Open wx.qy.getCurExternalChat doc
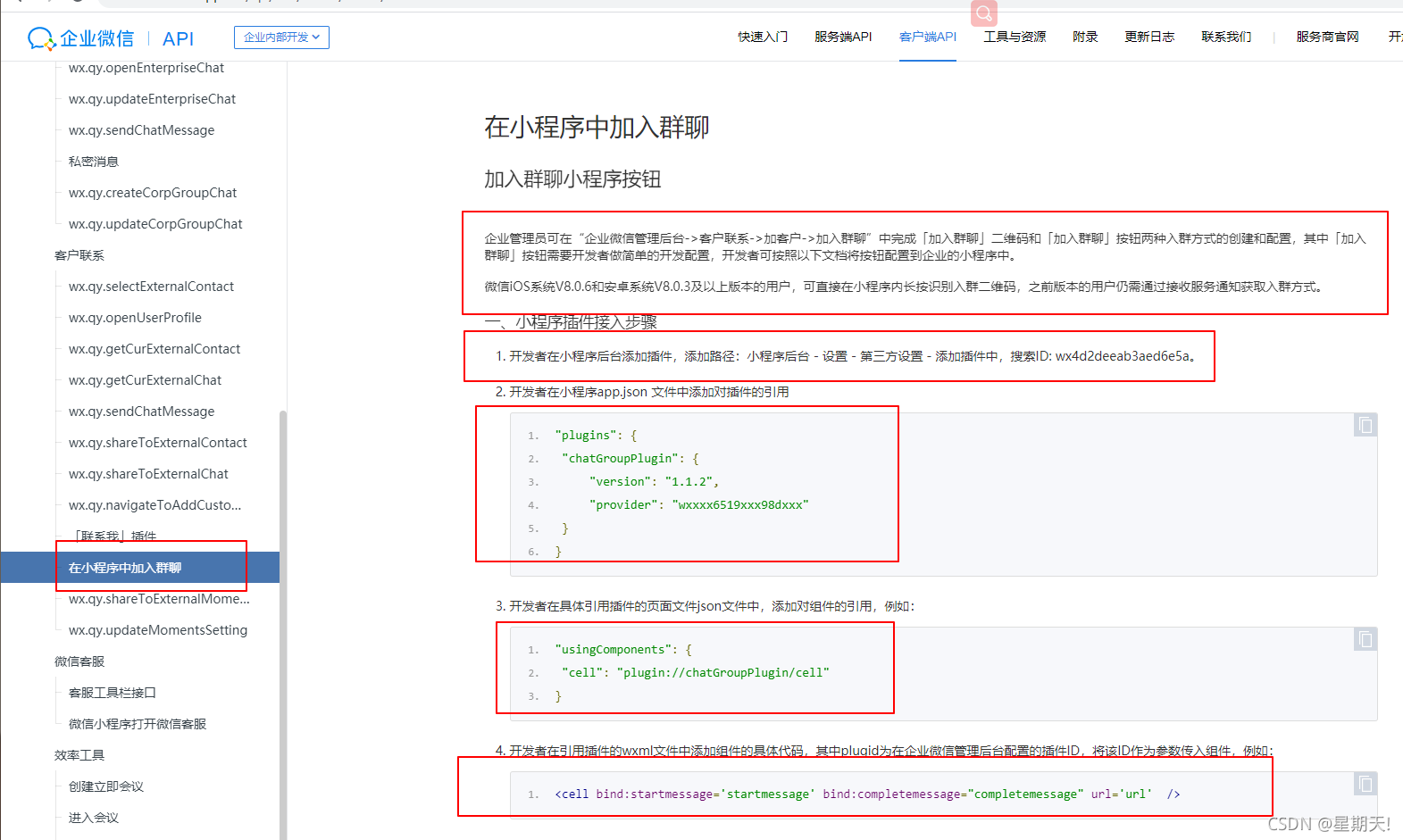 pyautogui.click(x=145, y=380)
